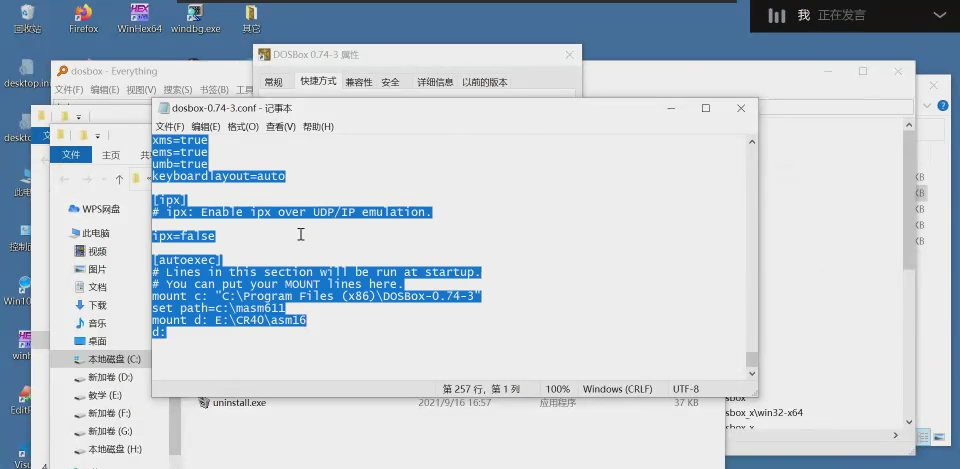Open 下载 folder in sidebar

click(x=90, y=305)
